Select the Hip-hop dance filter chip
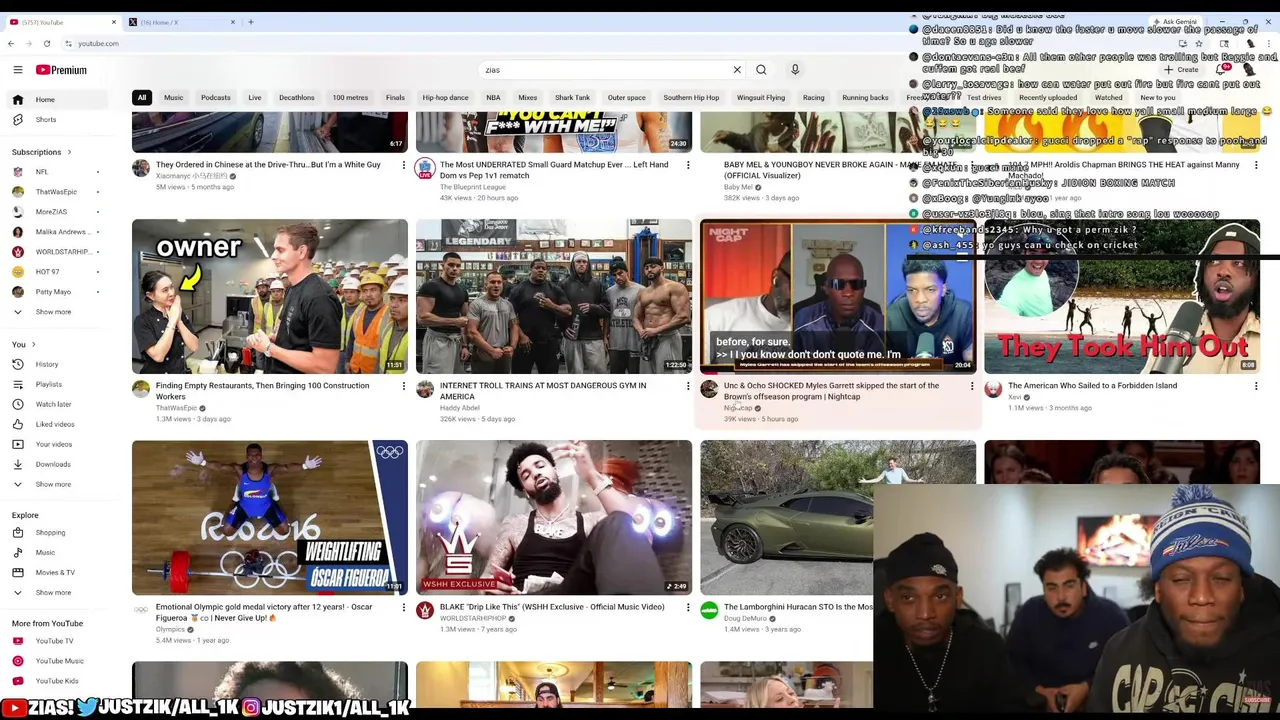 pyautogui.click(x=445, y=98)
